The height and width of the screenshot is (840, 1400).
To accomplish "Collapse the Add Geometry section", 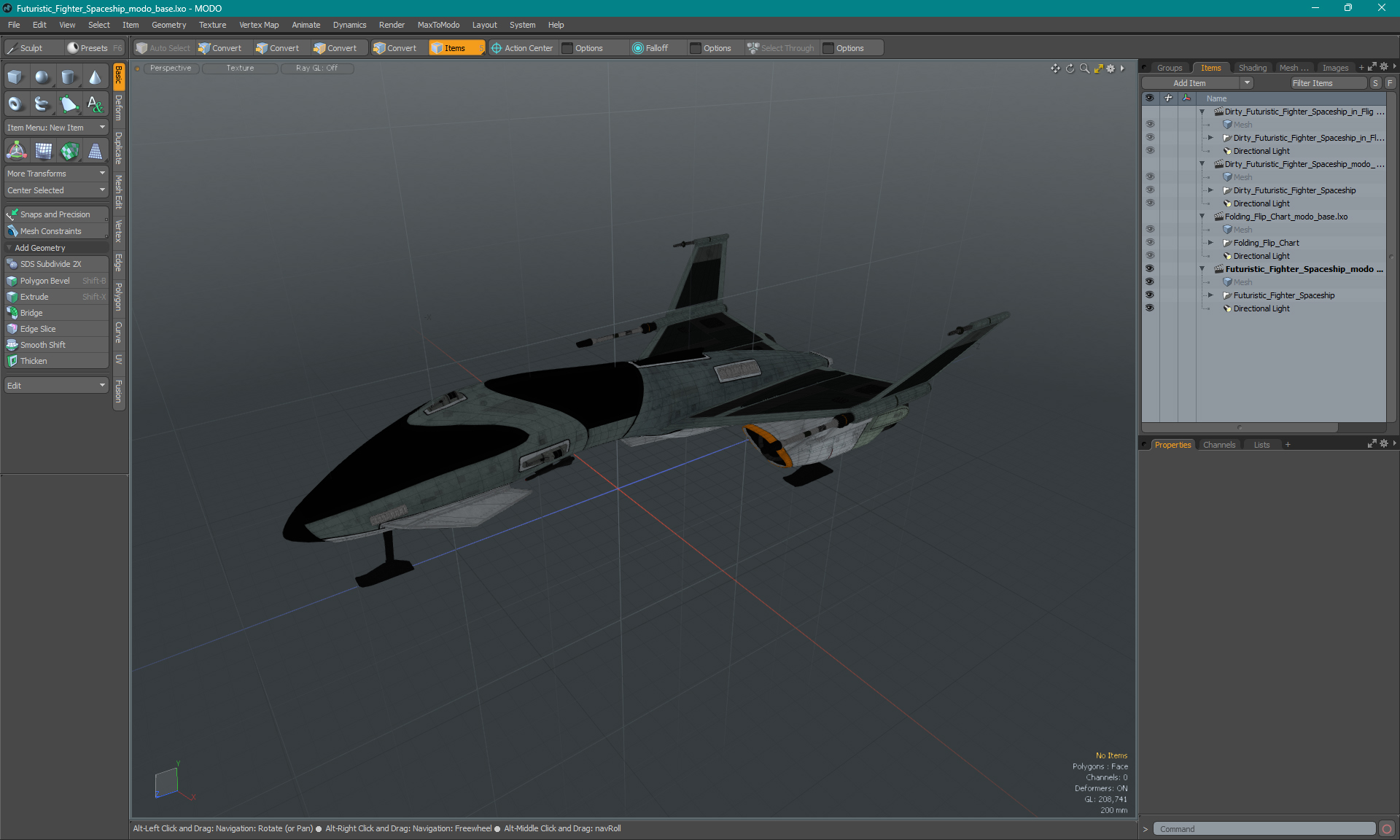I will [9, 248].
